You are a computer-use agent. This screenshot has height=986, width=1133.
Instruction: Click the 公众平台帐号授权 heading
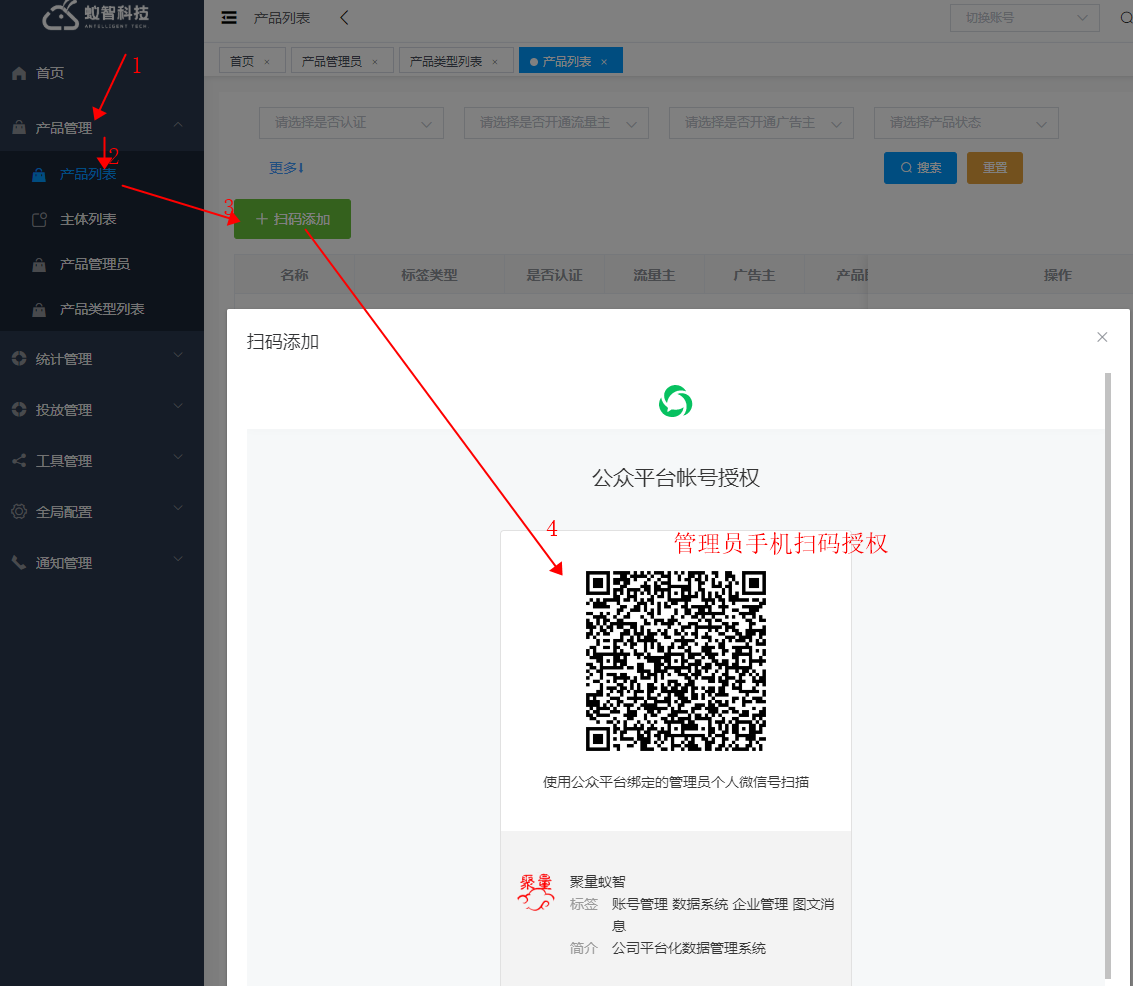pyautogui.click(x=676, y=477)
